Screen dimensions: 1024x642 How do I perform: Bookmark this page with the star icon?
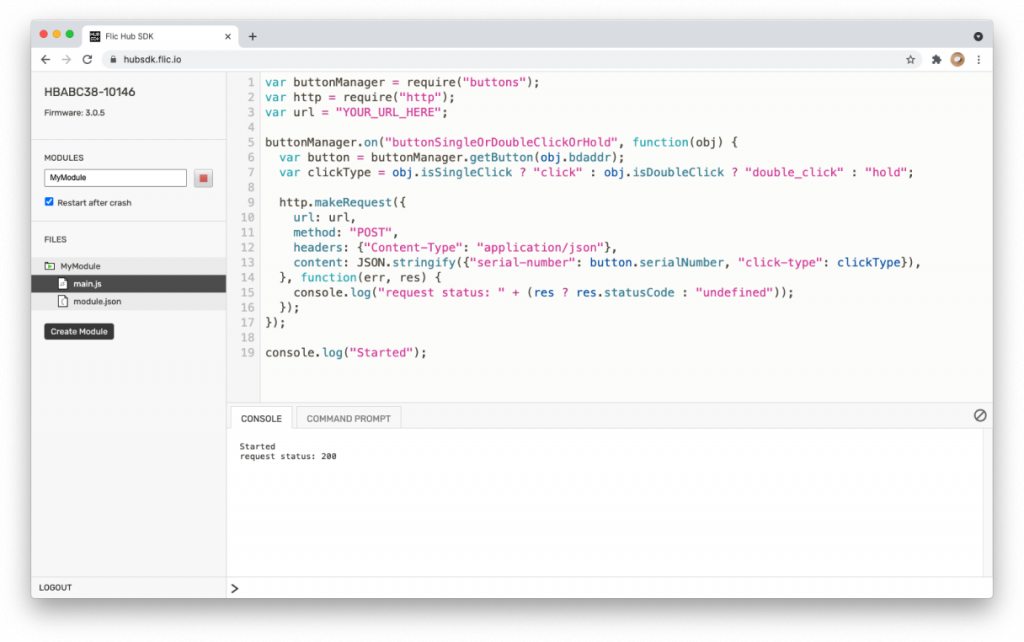910,59
